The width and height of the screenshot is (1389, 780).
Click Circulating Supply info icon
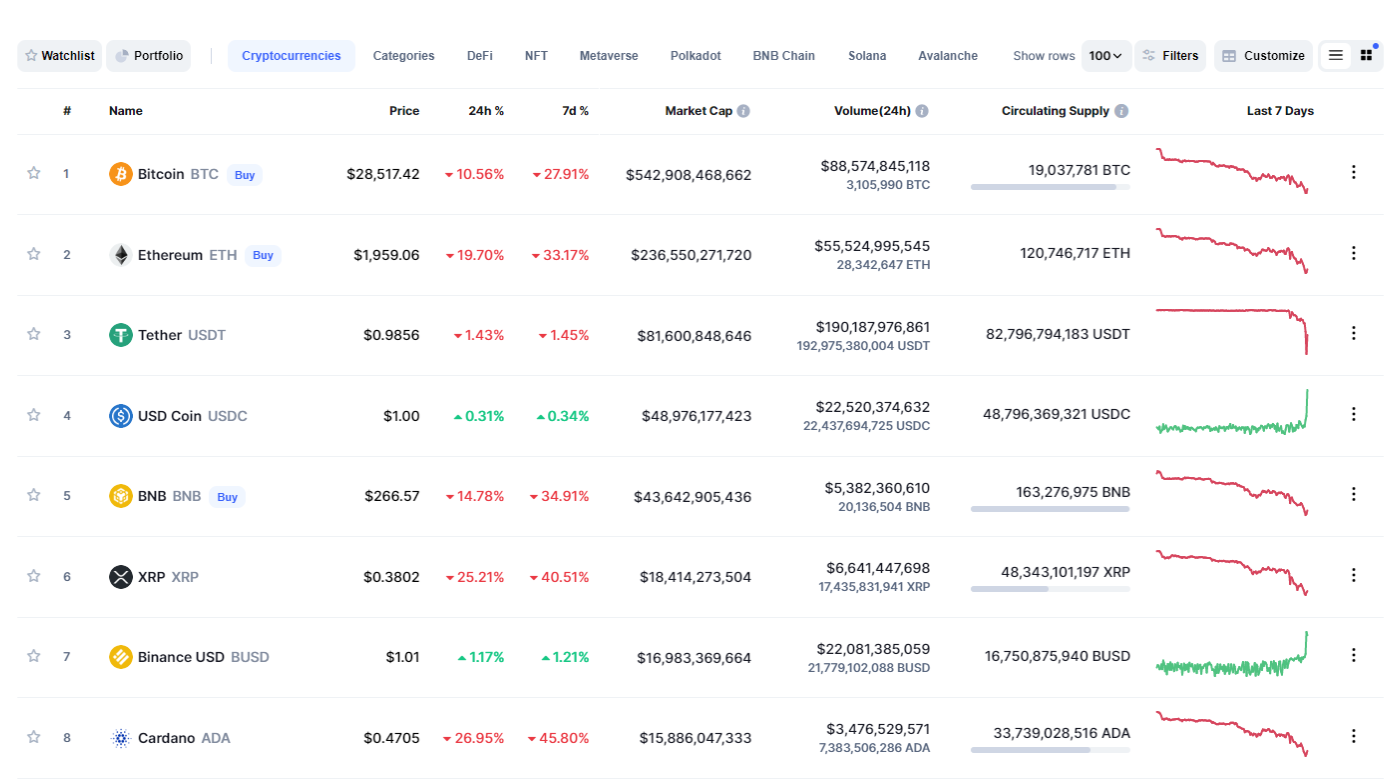(x=1121, y=111)
